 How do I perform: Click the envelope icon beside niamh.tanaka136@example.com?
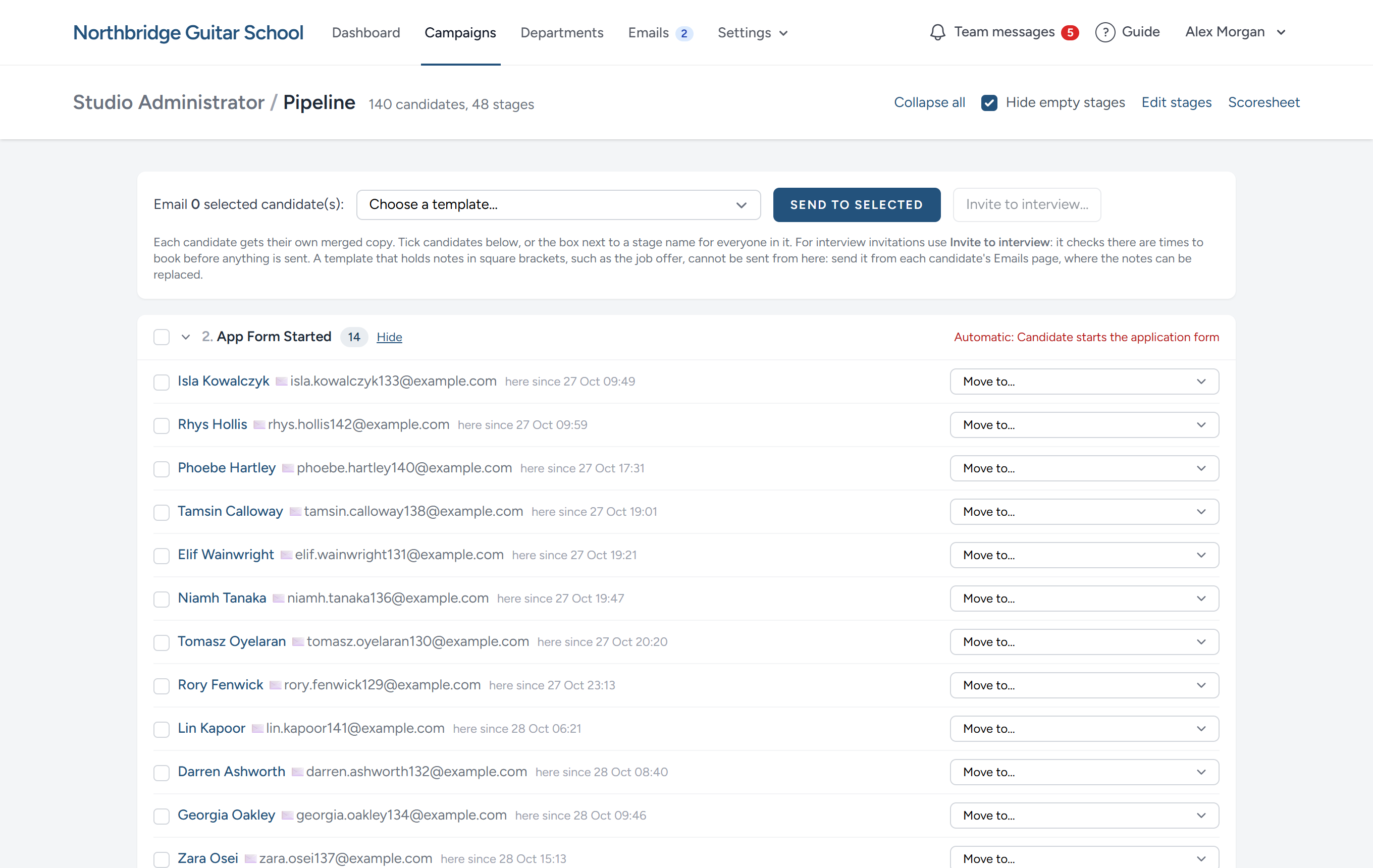point(278,598)
